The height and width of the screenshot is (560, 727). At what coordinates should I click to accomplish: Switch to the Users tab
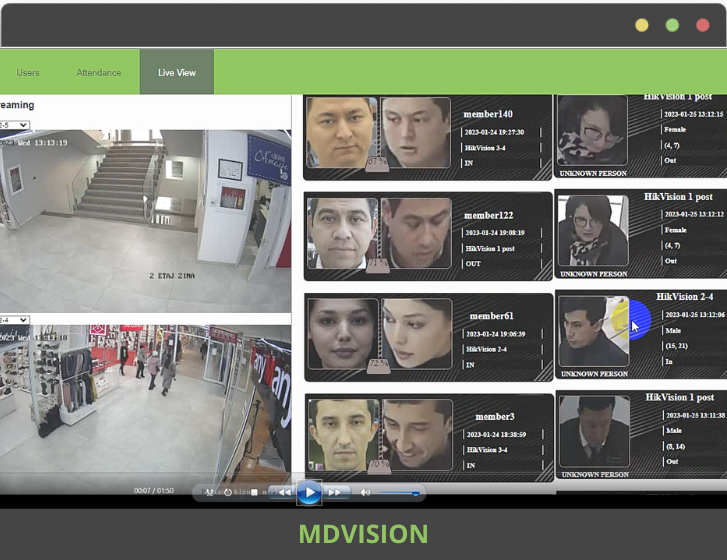pos(28,73)
